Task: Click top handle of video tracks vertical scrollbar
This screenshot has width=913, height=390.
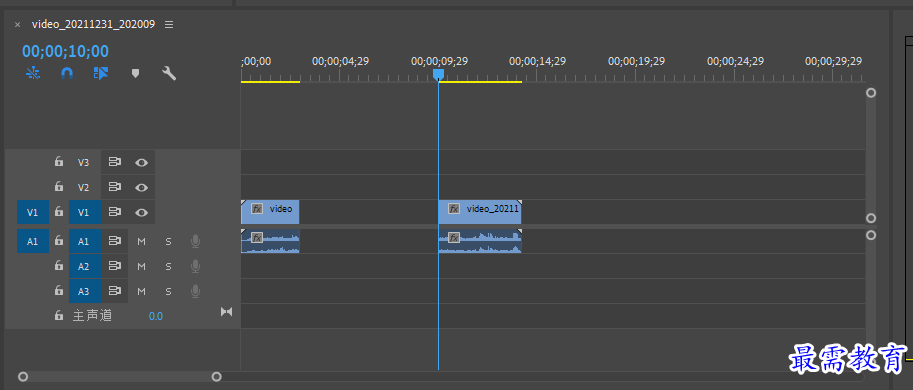Action: (871, 93)
